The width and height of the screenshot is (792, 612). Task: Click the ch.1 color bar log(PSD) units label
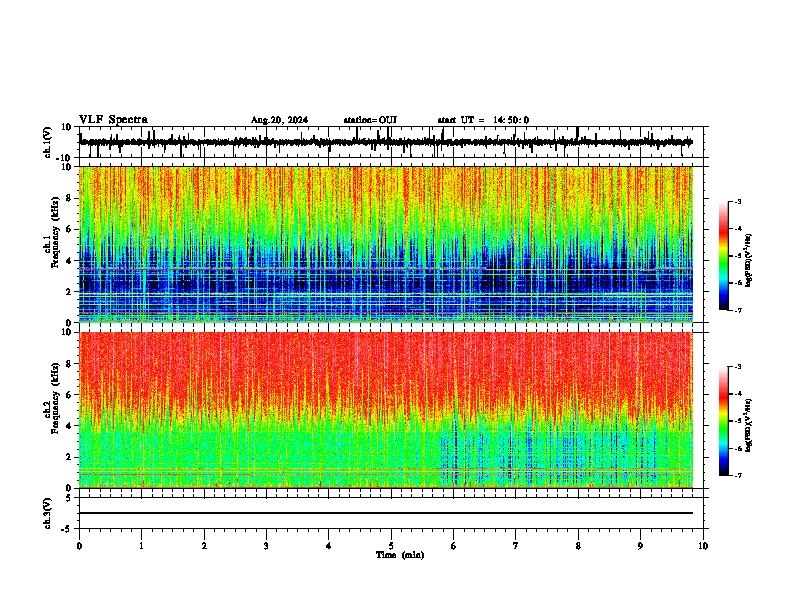(749, 260)
